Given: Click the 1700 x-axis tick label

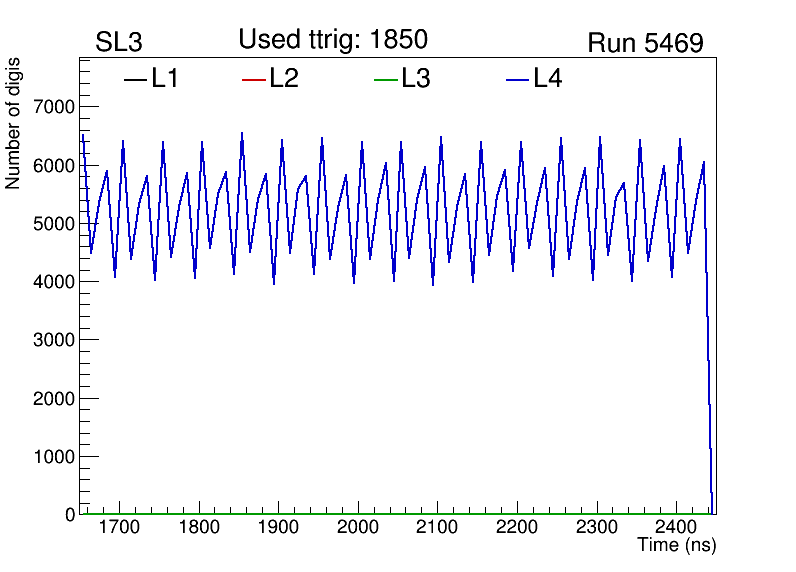Looking at the screenshot, I should point(119,528).
